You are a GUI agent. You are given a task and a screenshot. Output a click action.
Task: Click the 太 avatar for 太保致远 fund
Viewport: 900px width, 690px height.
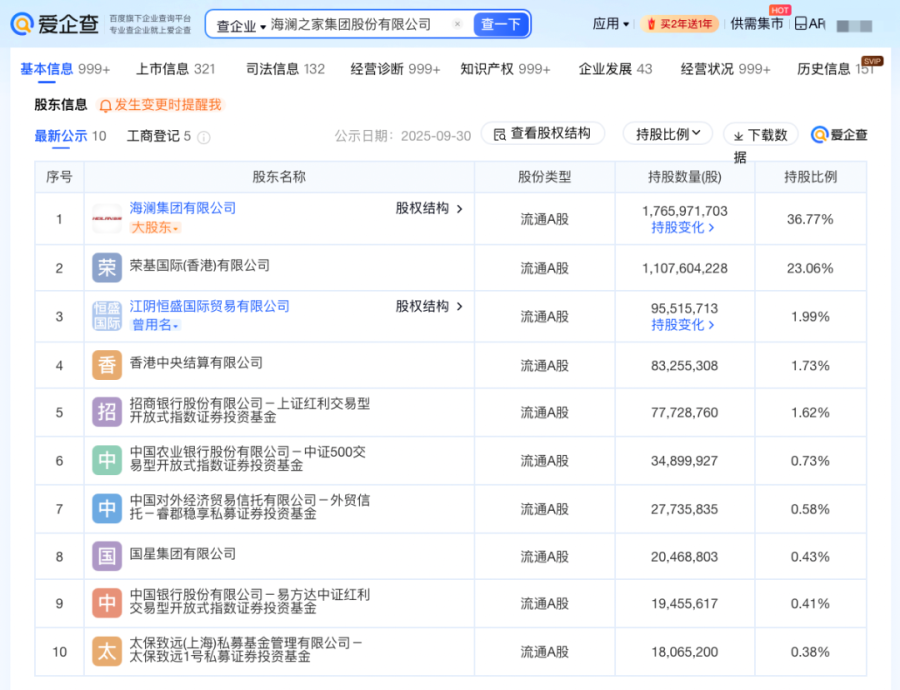(x=107, y=652)
